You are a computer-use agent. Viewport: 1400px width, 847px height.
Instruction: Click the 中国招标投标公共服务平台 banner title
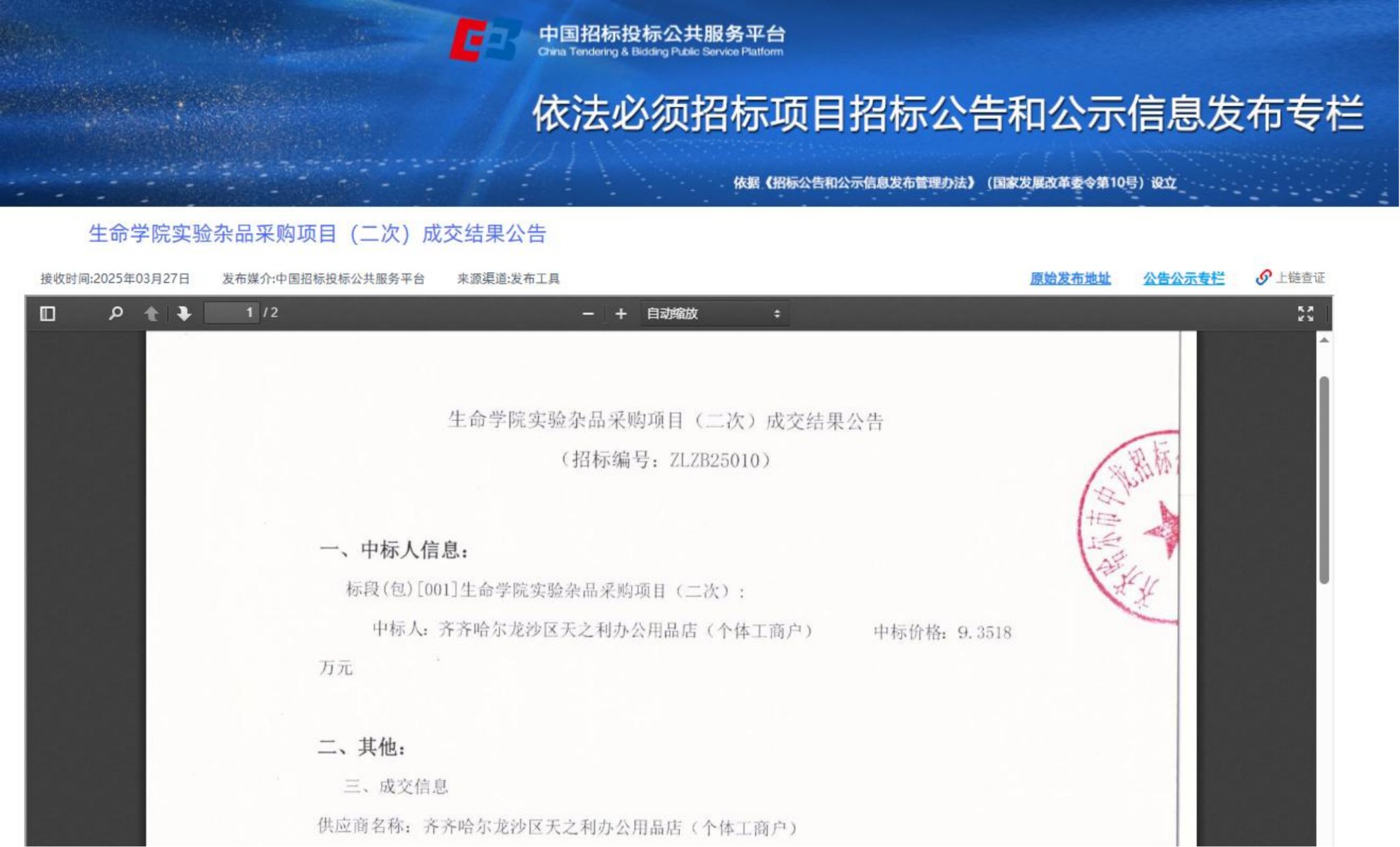(661, 34)
